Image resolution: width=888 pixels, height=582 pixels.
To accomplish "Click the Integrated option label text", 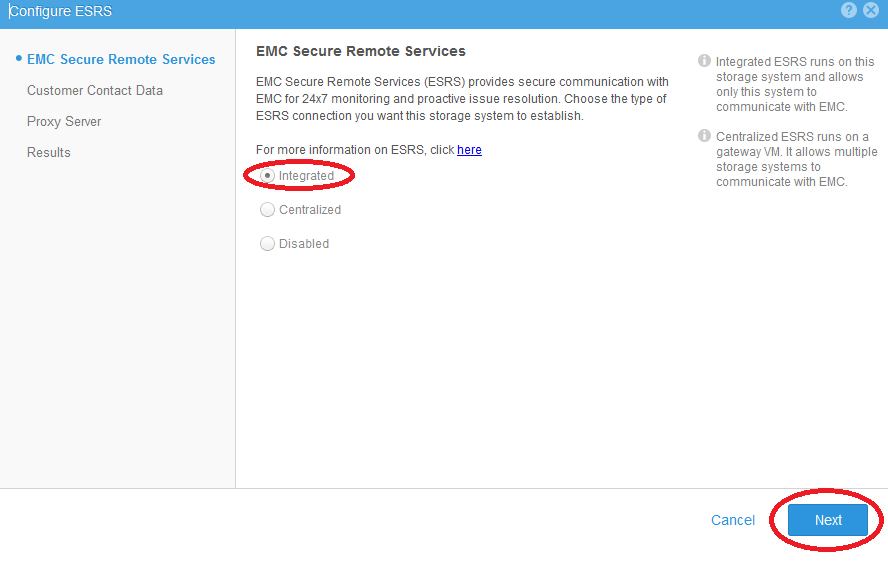I will [304, 175].
